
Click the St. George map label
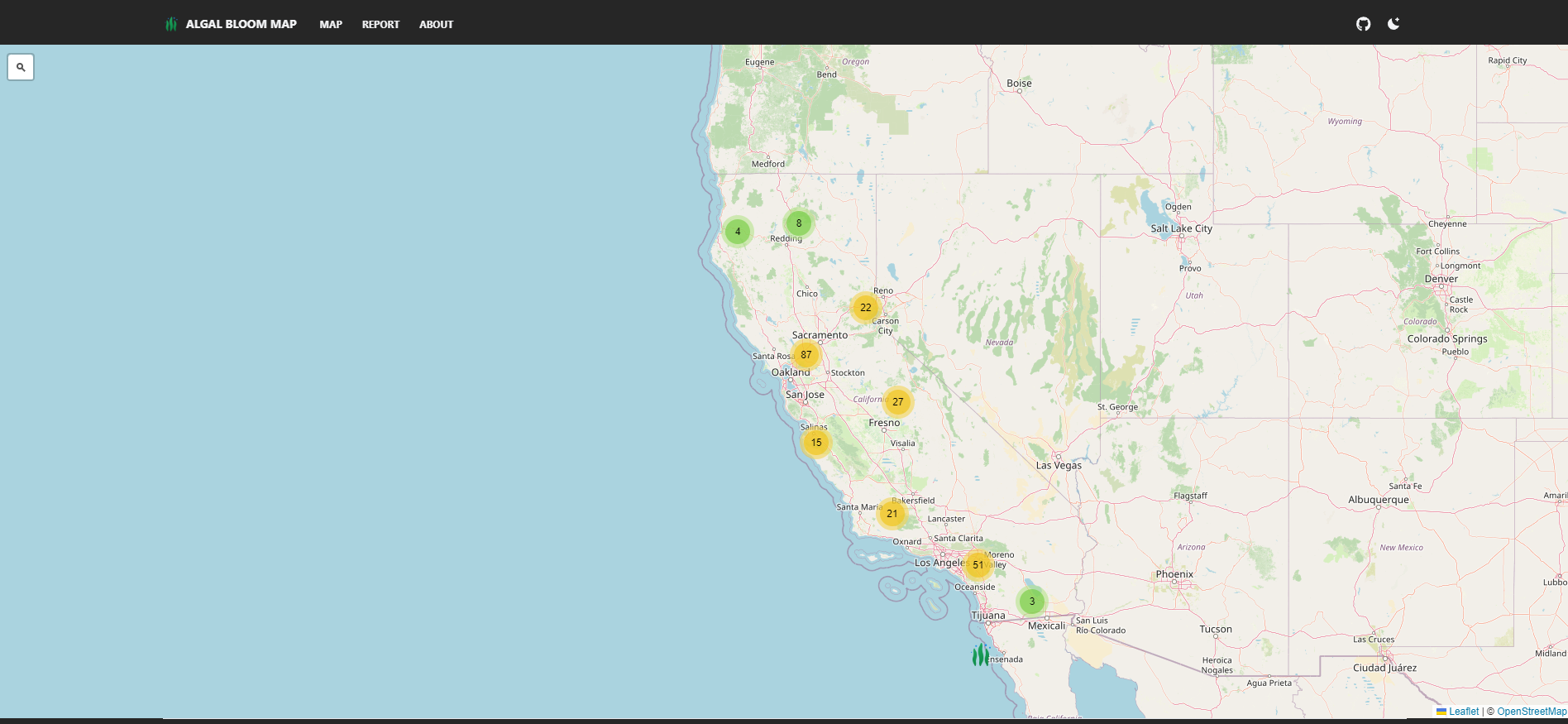pos(1117,407)
